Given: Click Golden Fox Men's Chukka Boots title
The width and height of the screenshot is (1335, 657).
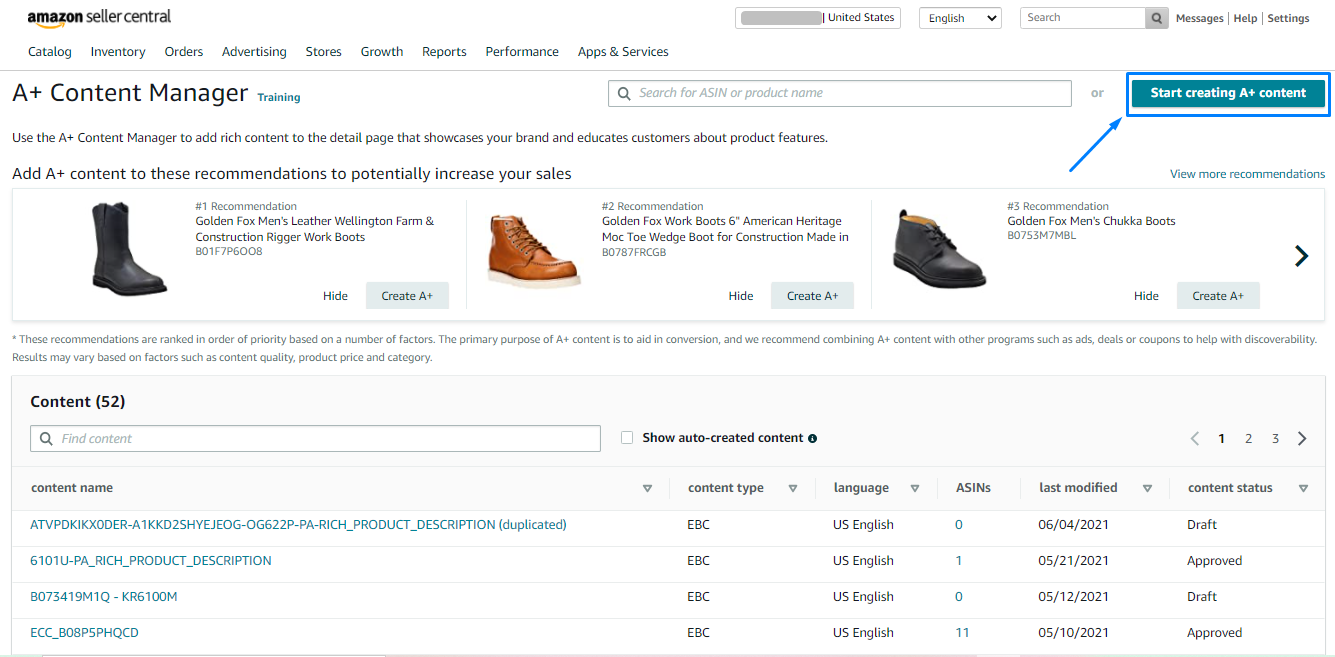Looking at the screenshot, I should (1091, 221).
